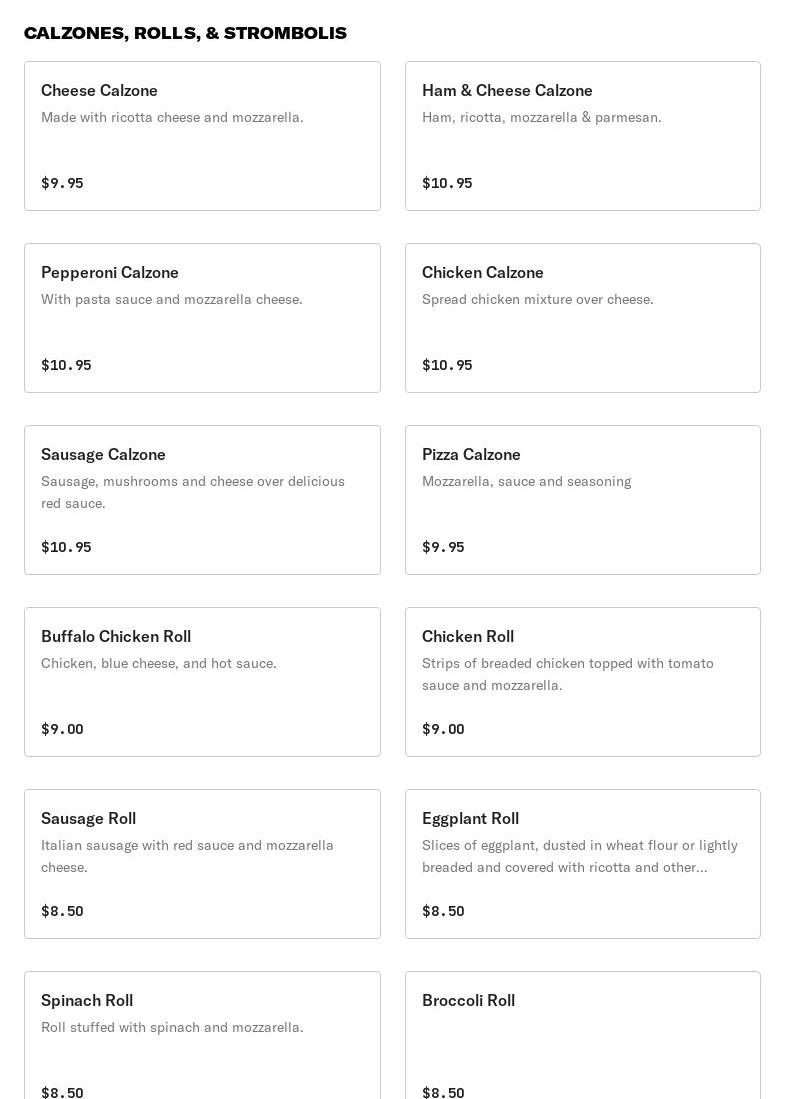Image resolution: width=785 pixels, height=1099 pixels.
Task: Select Sausage Roll menu item
Action: coord(202,864)
